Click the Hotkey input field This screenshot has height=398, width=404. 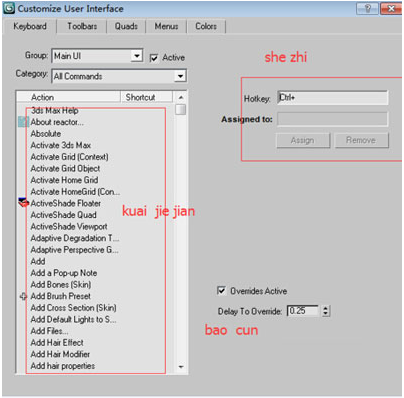[333, 98]
